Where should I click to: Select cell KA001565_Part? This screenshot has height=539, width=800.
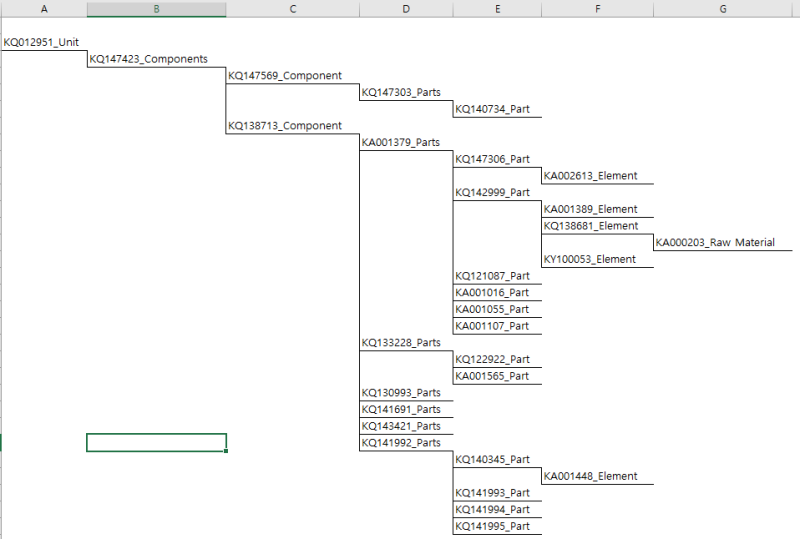click(497, 376)
